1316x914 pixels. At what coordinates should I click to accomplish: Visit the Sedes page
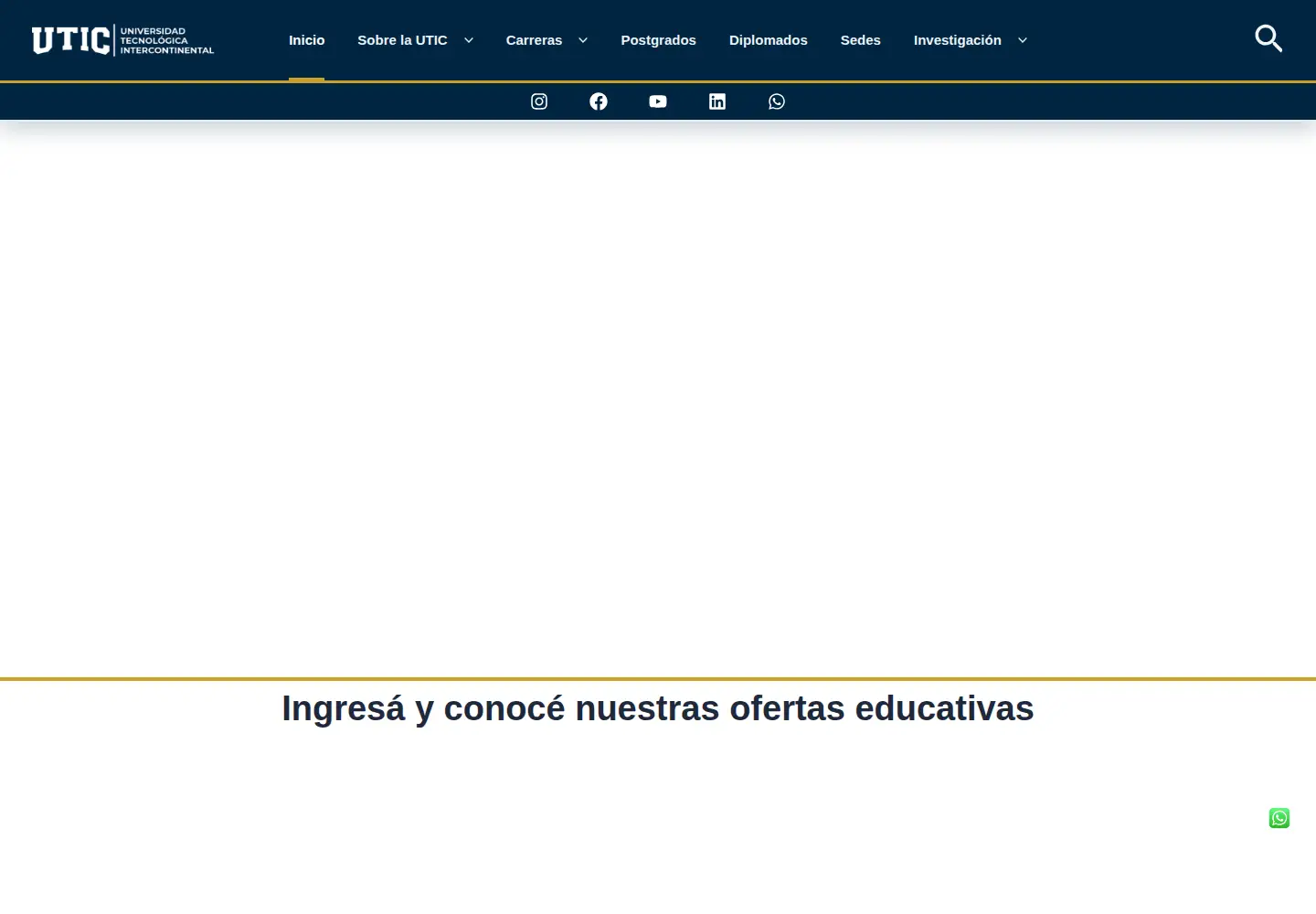[860, 40]
